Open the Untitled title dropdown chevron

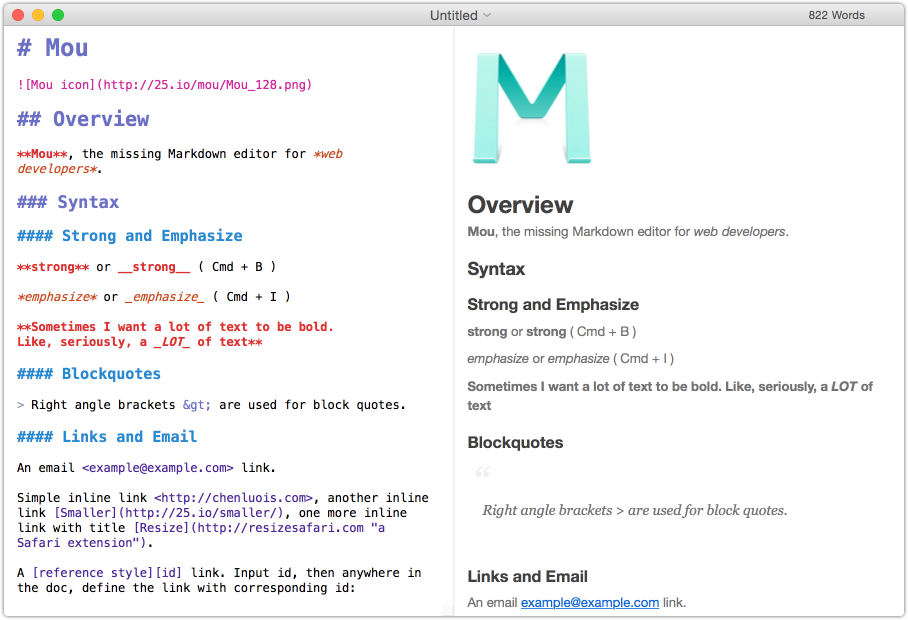coord(487,15)
